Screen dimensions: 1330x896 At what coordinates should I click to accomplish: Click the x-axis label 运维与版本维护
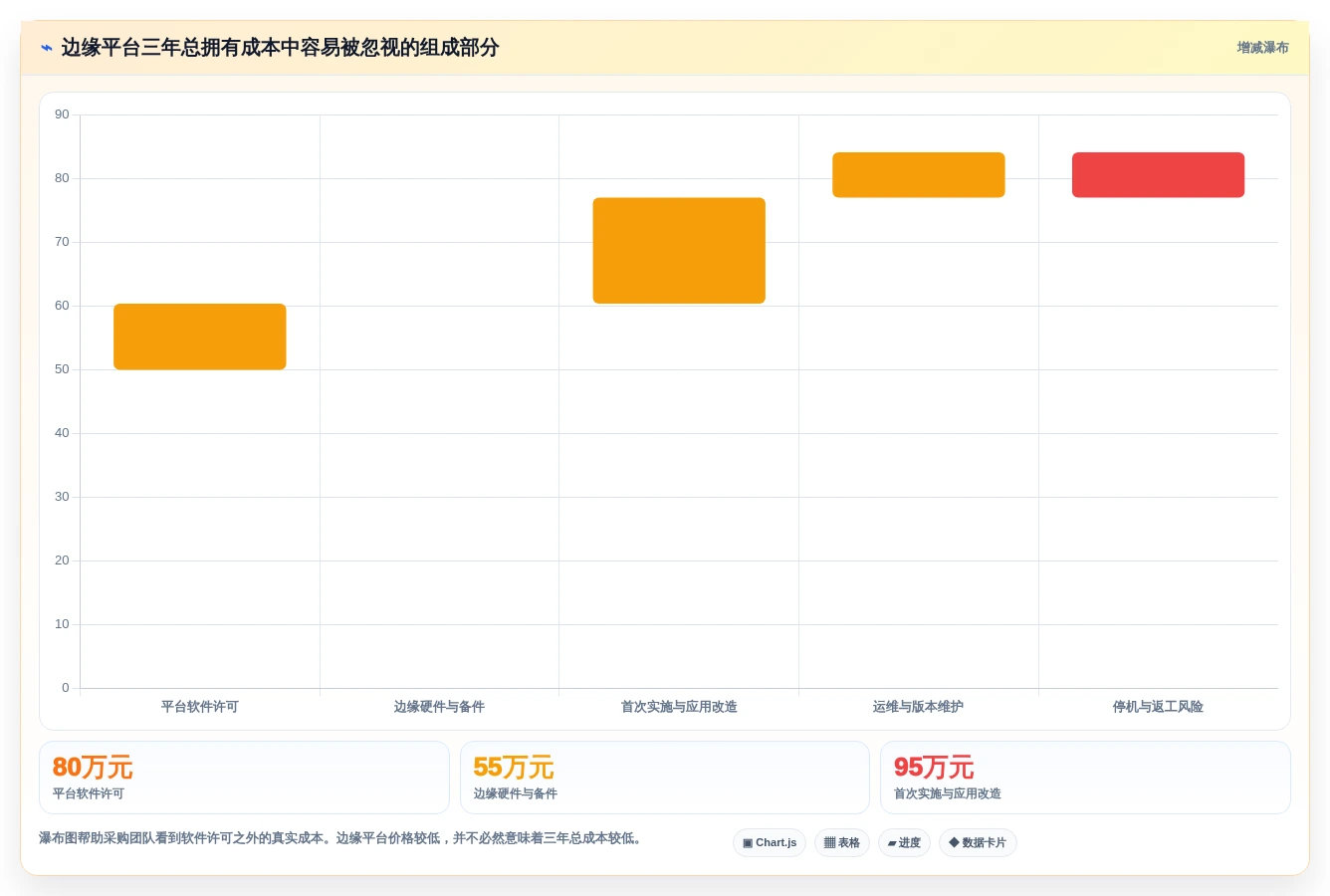[918, 707]
